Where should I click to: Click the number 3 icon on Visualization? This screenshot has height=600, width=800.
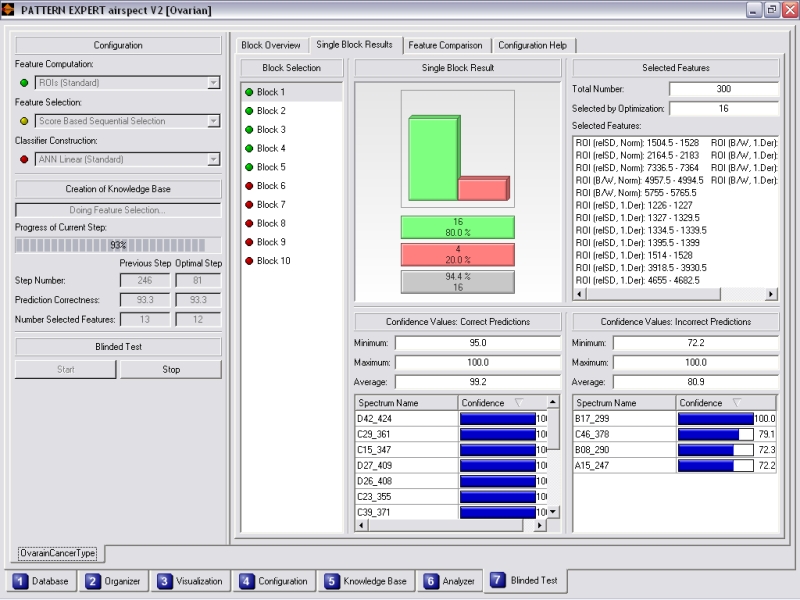(x=166, y=581)
